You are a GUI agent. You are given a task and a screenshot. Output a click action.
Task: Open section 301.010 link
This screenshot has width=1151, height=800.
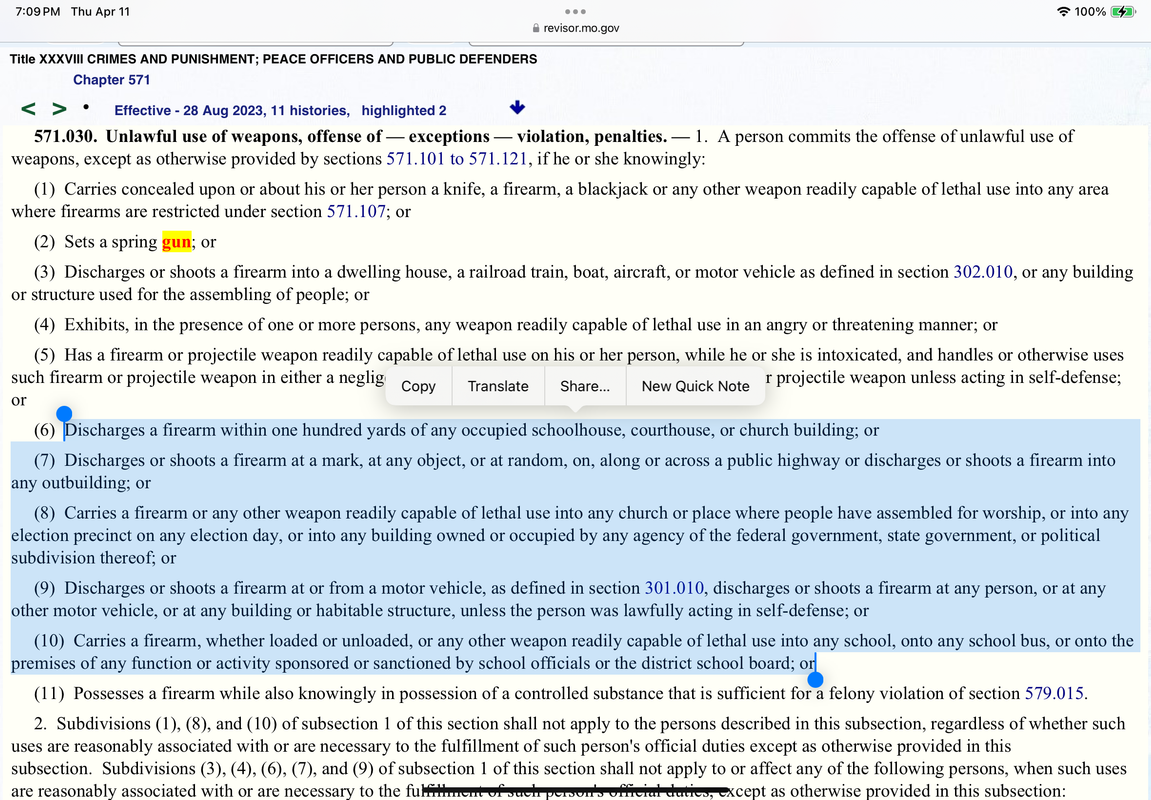[x=674, y=589]
